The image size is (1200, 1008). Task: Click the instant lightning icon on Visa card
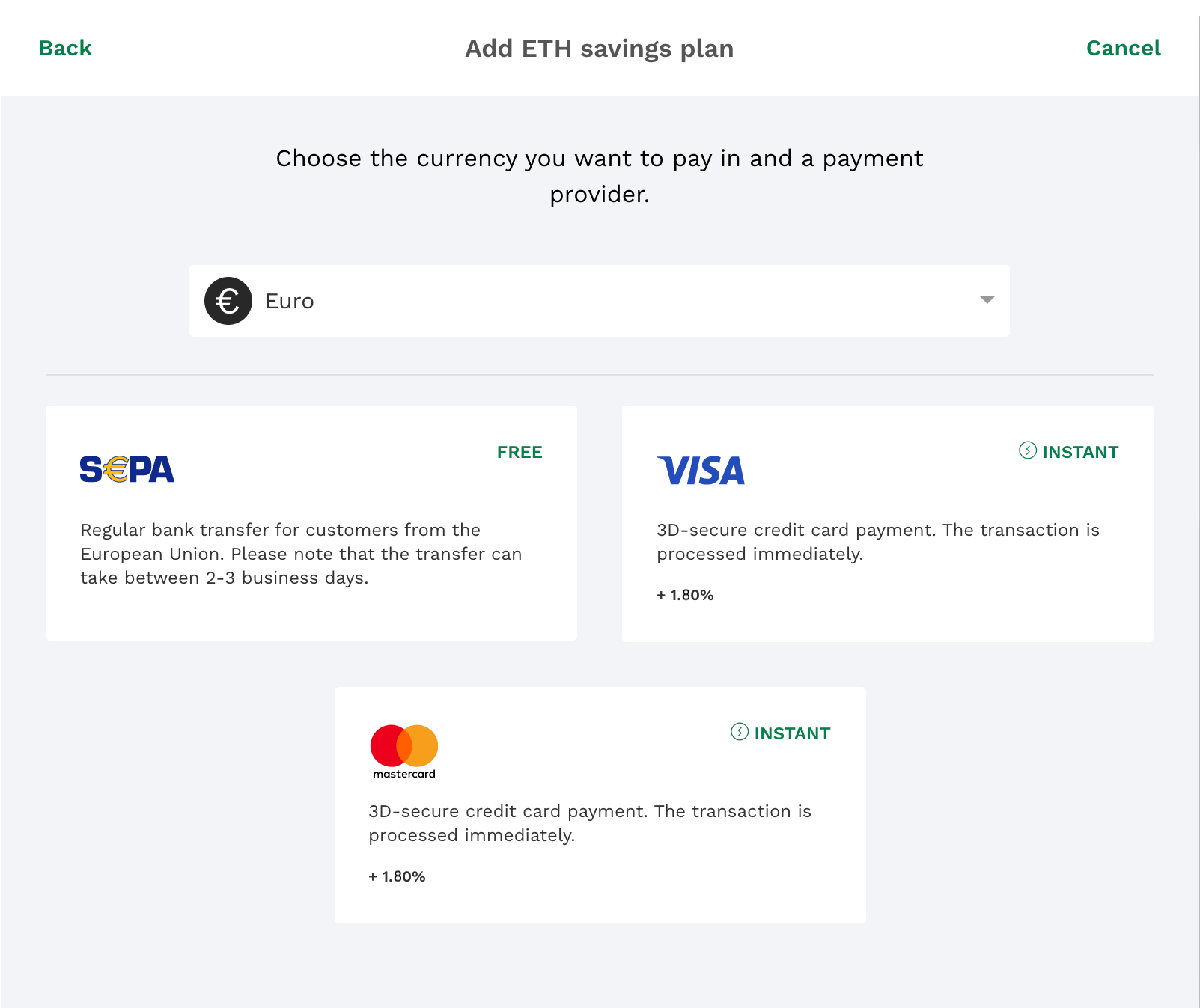tap(1028, 450)
